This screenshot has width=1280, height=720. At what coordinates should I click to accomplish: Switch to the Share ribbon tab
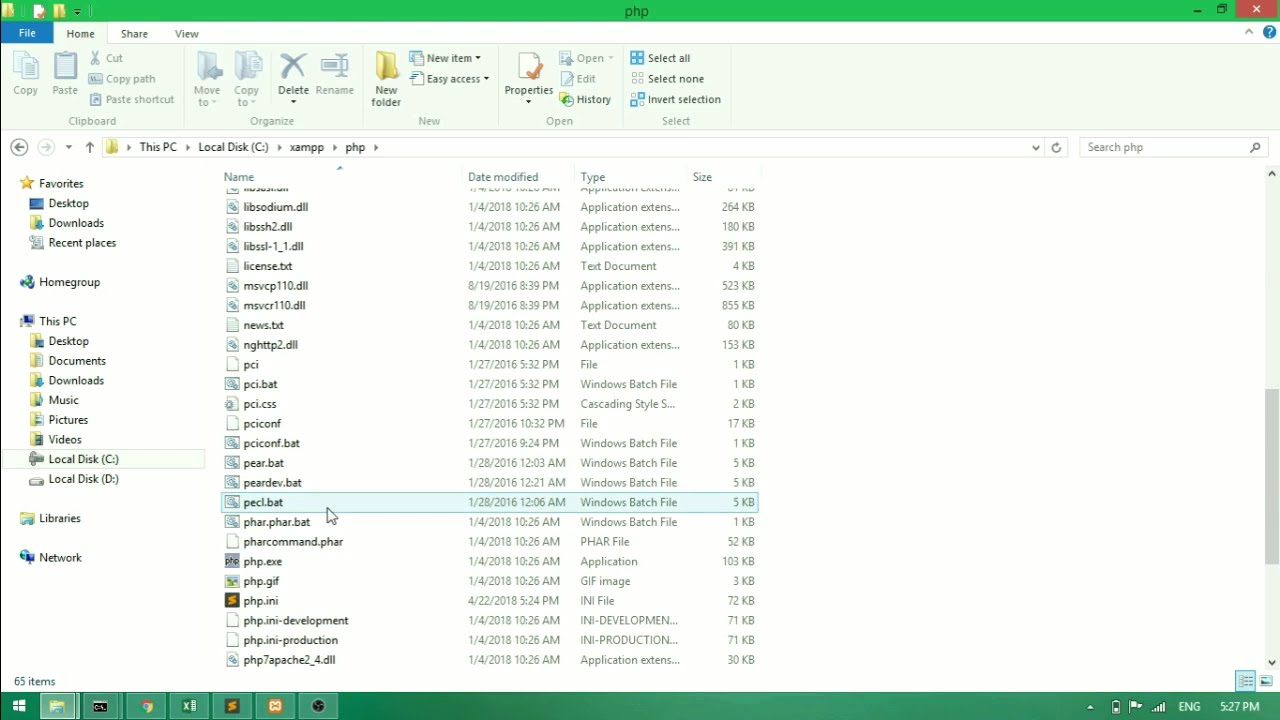click(134, 34)
